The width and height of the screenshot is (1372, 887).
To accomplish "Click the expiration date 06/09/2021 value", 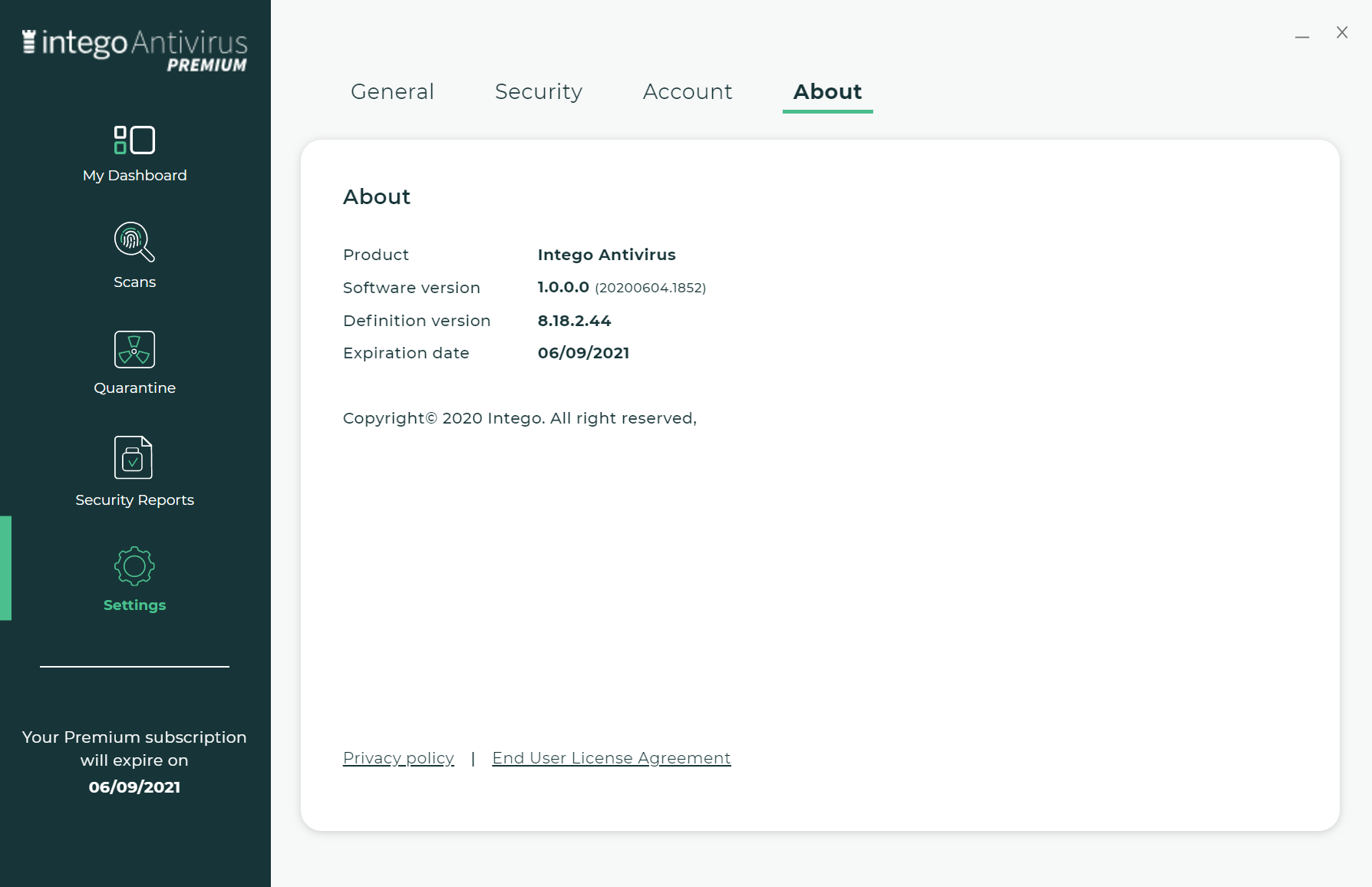I will pos(584,353).
